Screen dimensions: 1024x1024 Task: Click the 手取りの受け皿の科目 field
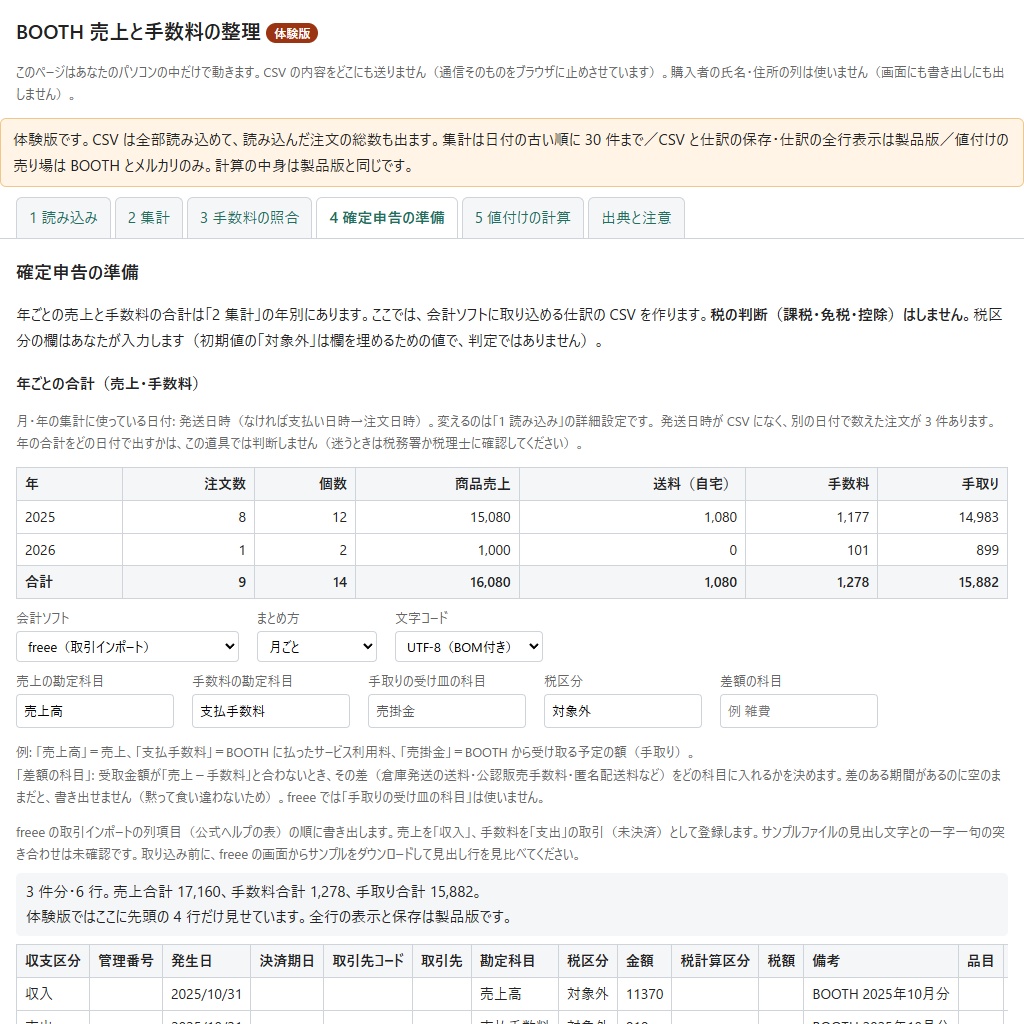click(447, 711)
